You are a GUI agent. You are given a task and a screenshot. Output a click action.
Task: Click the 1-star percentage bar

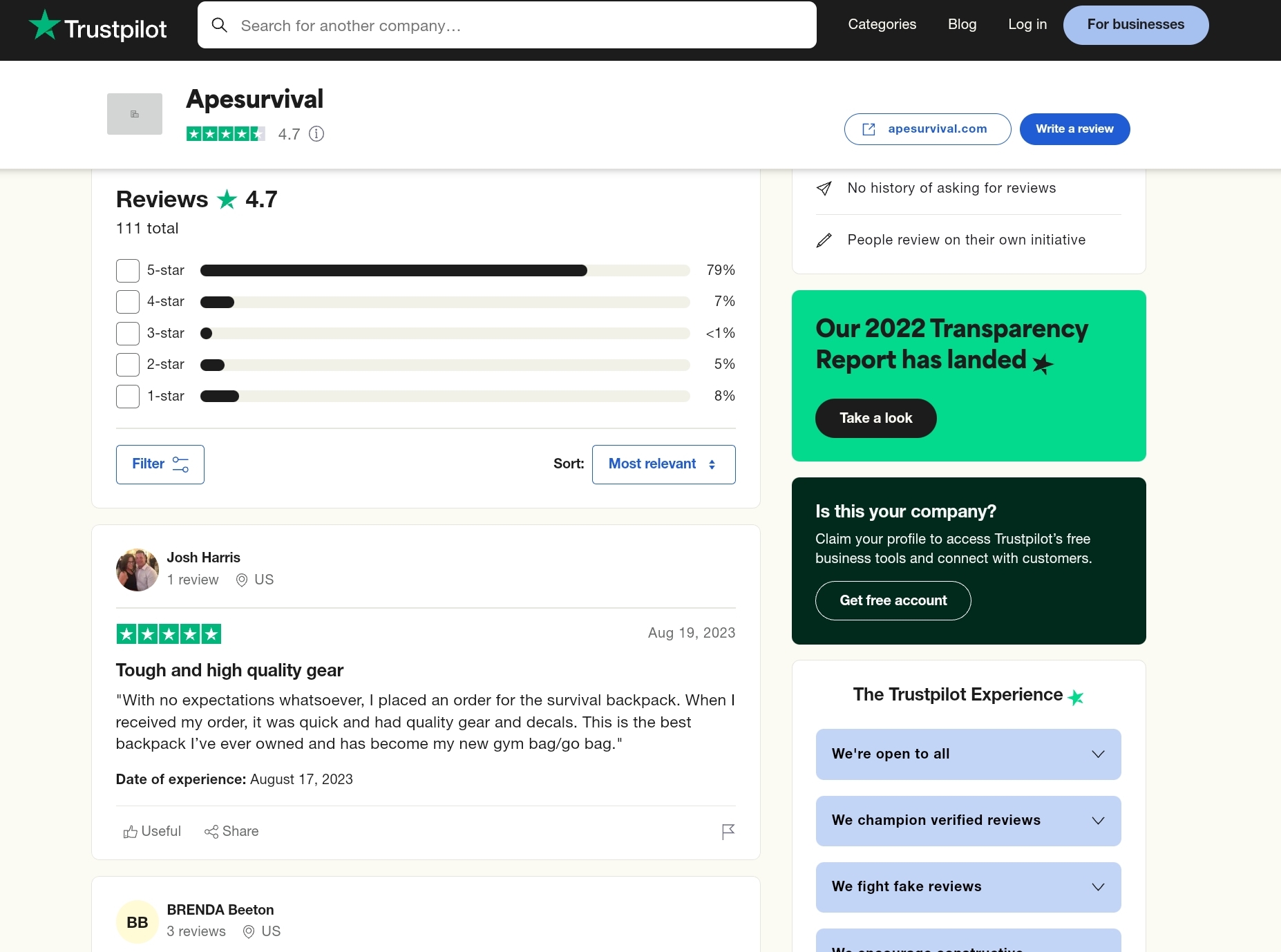click(445, 397)
